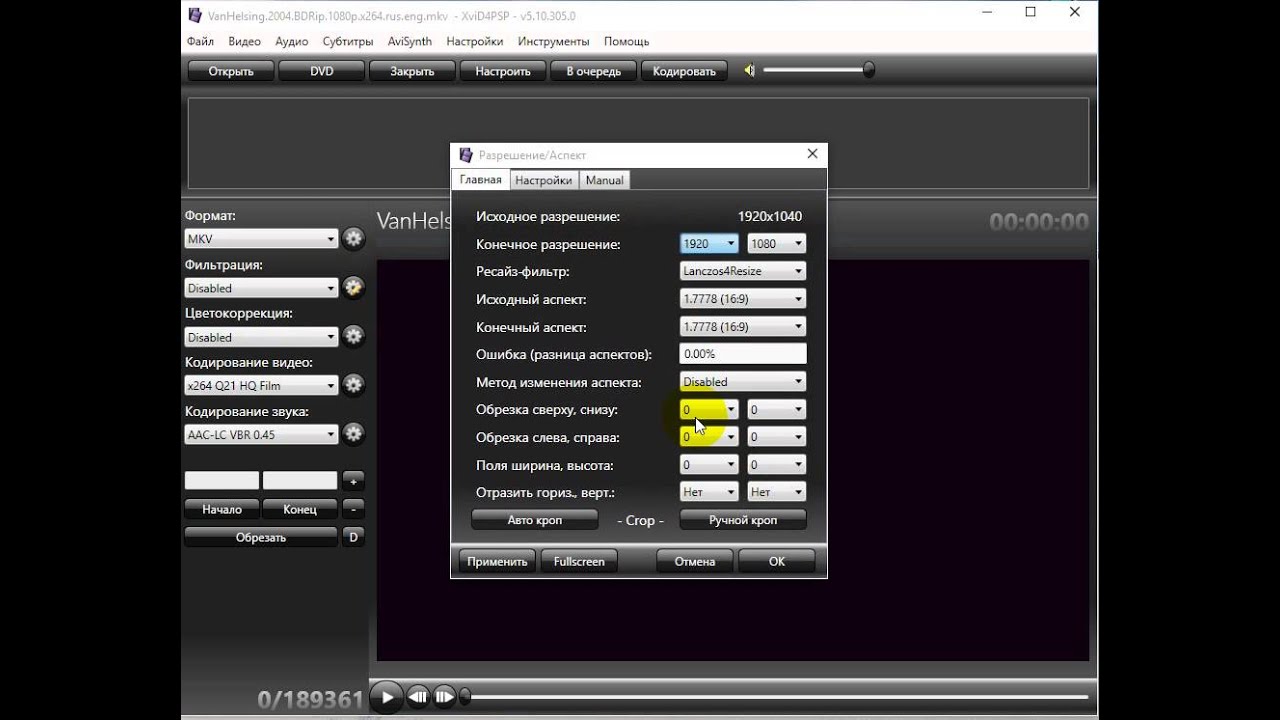Click the Применить button
This screenshot has height=720, width=1280.
click(x=497, y=561)
